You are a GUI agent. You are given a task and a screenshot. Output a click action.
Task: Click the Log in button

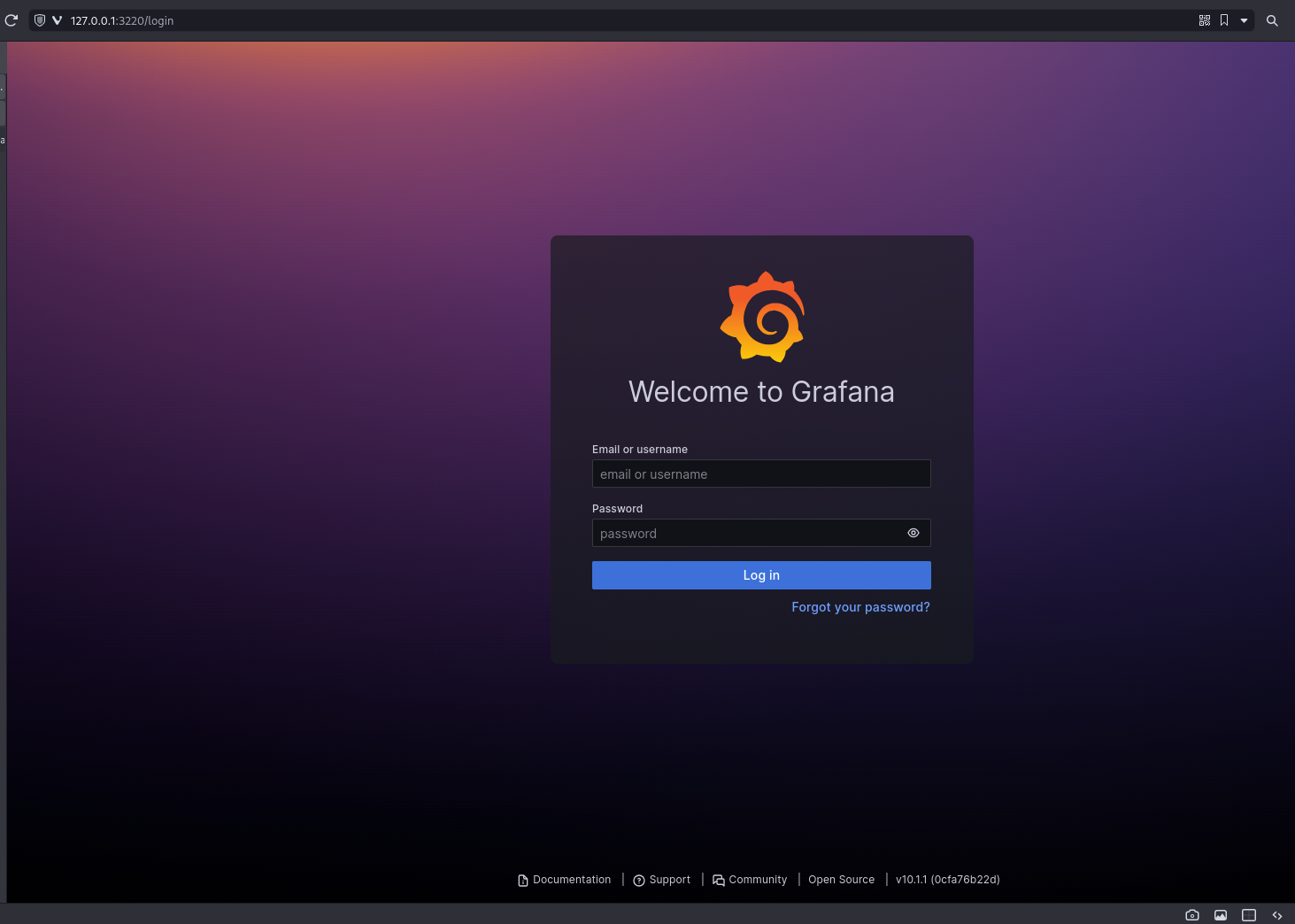[761, 575]
